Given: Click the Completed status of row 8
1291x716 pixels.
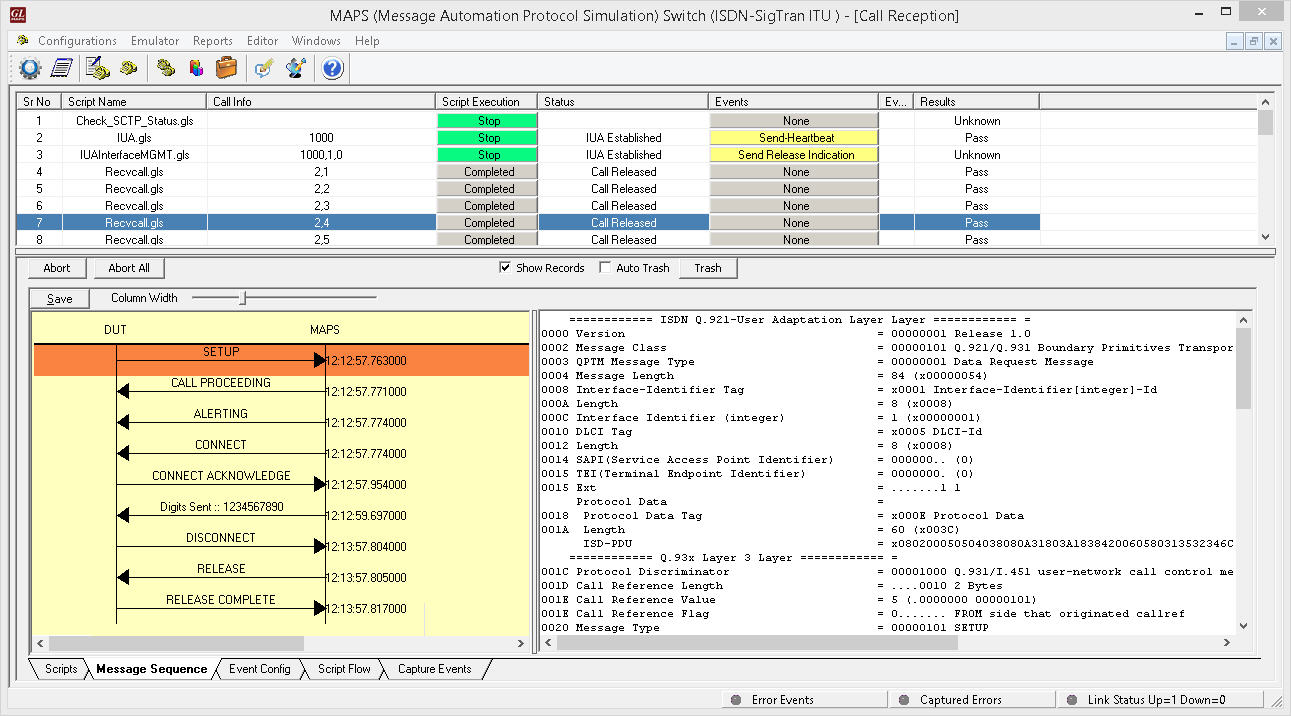Looking at the screenshot, I should point(489,240).
